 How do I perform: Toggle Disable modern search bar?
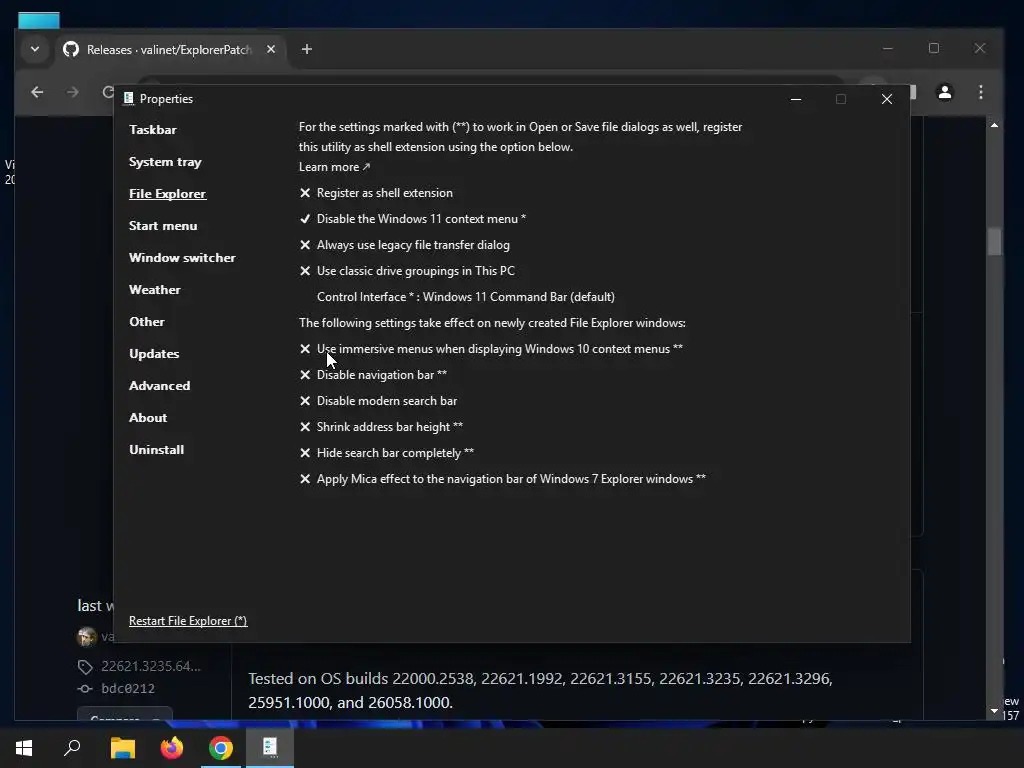tap(378, 401)
